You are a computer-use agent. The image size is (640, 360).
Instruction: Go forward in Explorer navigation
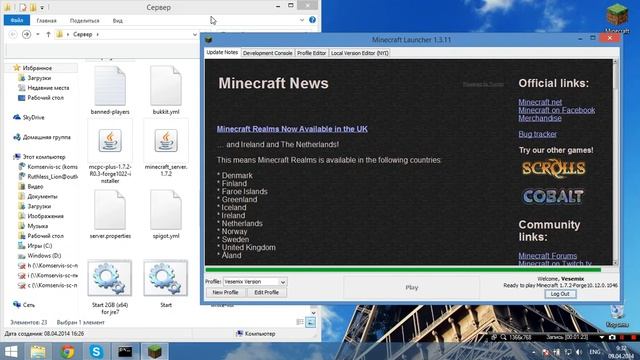(27, 34)
